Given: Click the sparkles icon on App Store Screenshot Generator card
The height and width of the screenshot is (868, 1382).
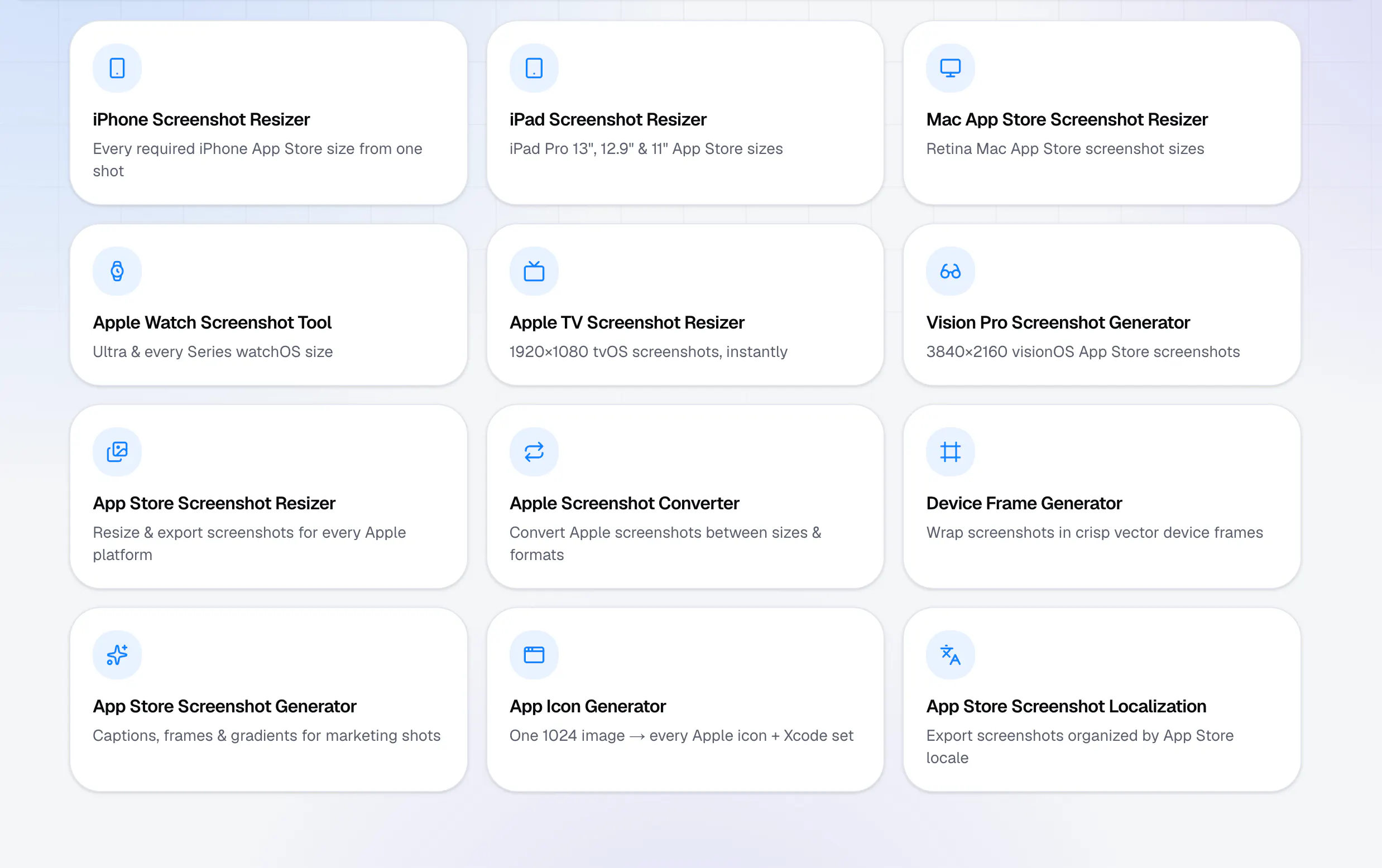Looking at the screenshot, I should pos(117,654).
